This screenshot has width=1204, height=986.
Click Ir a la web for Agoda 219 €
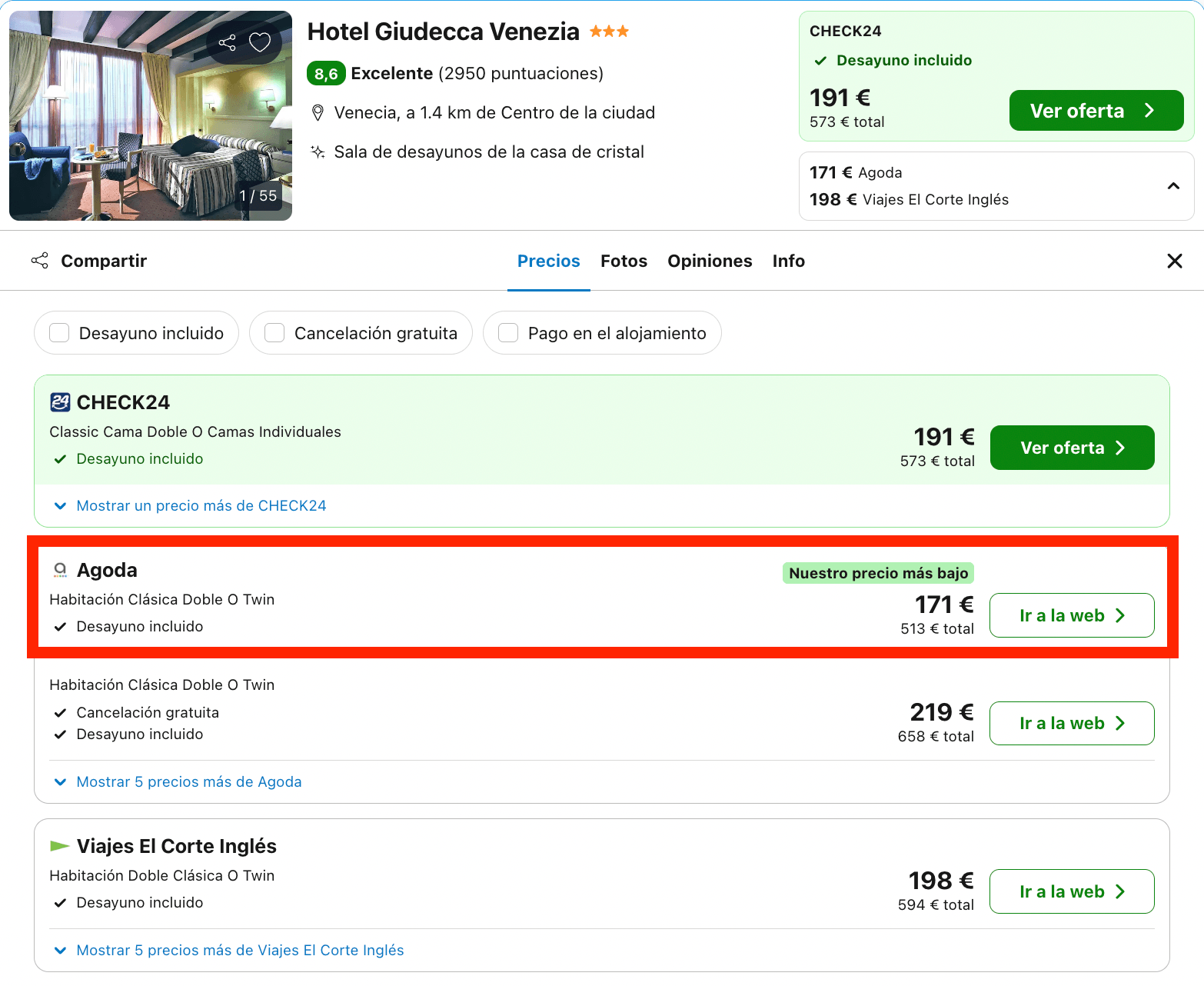[1072, 724]
